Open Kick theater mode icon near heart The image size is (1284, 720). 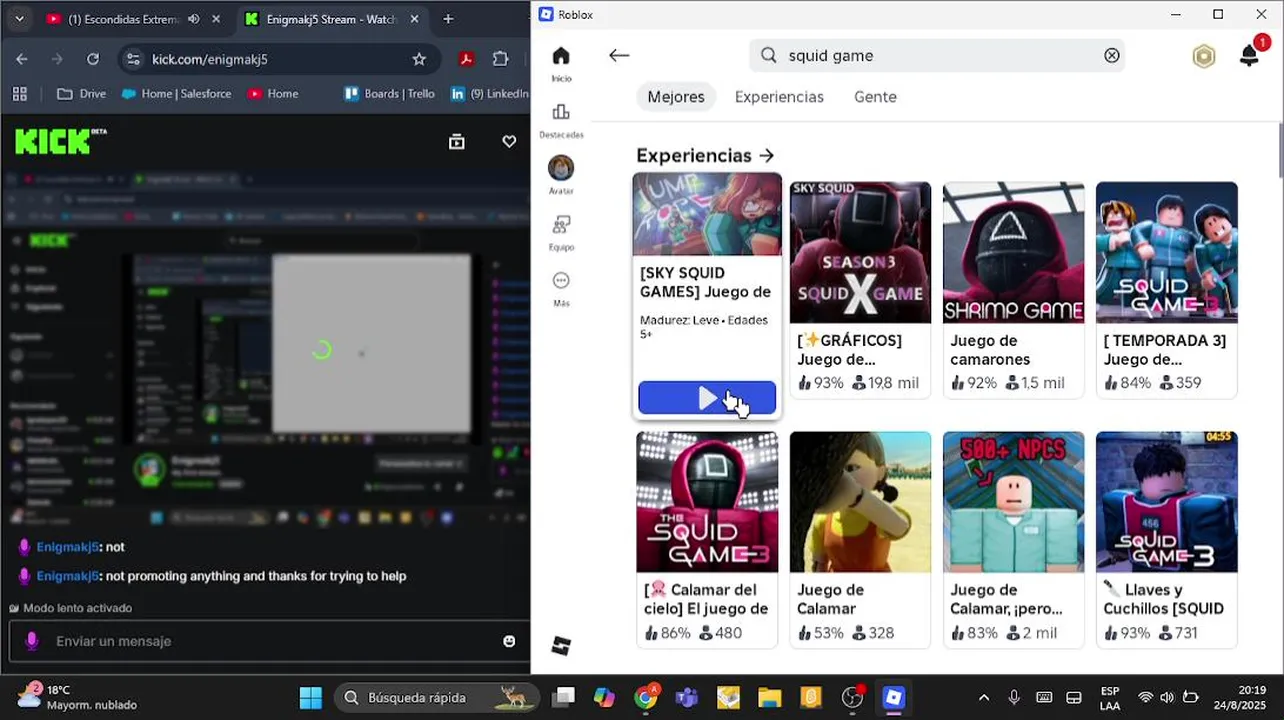click(457, 142)
